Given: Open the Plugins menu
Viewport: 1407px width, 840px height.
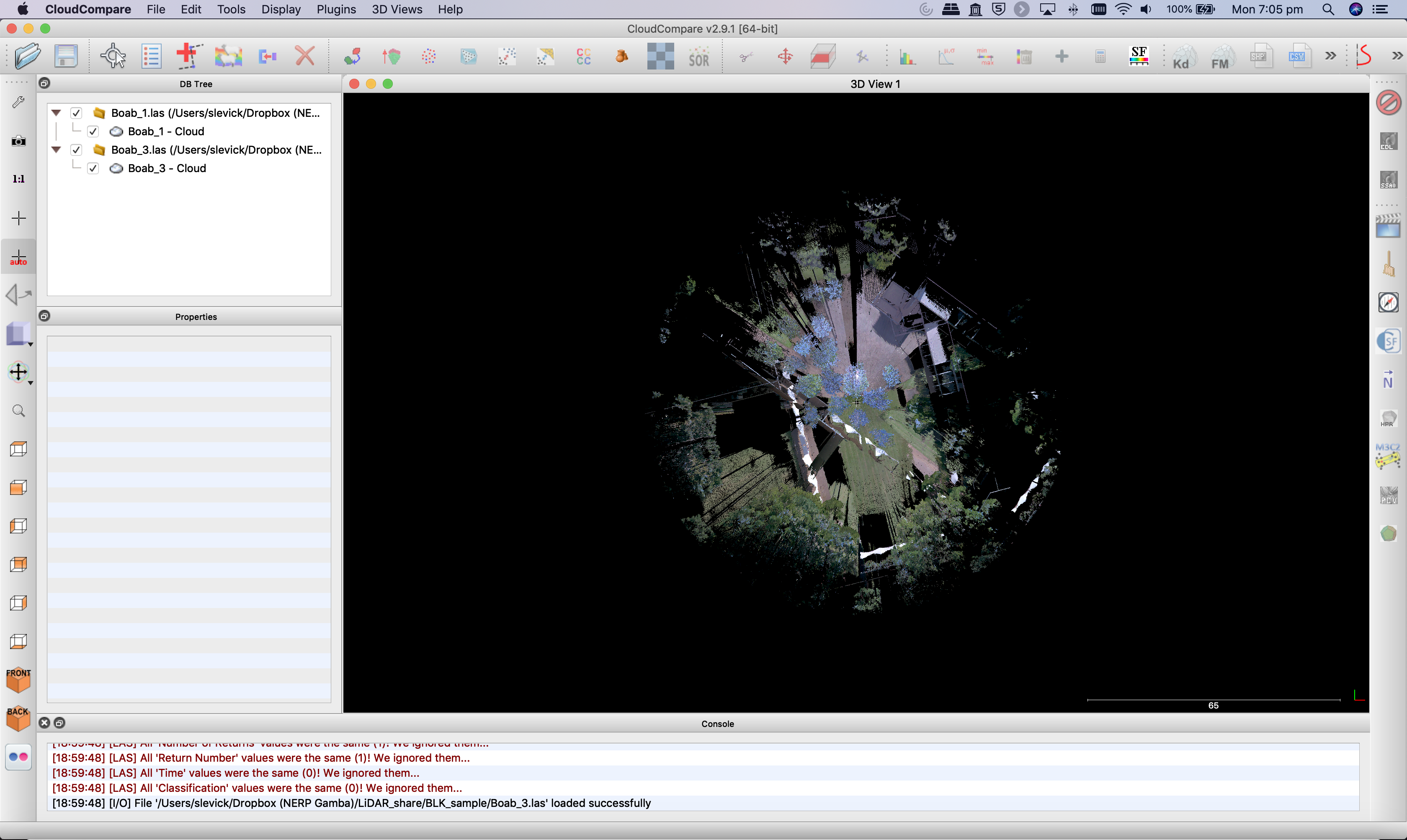Looking at the screenshot, I should (x=336, y=9).
